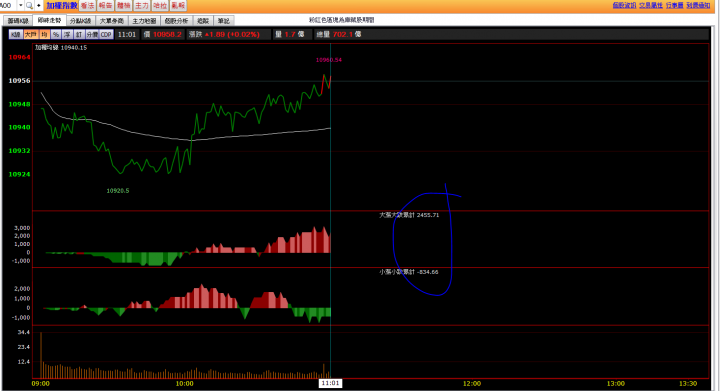Toggle the 浮 option button
720x391 pixels.
(68, 34)
